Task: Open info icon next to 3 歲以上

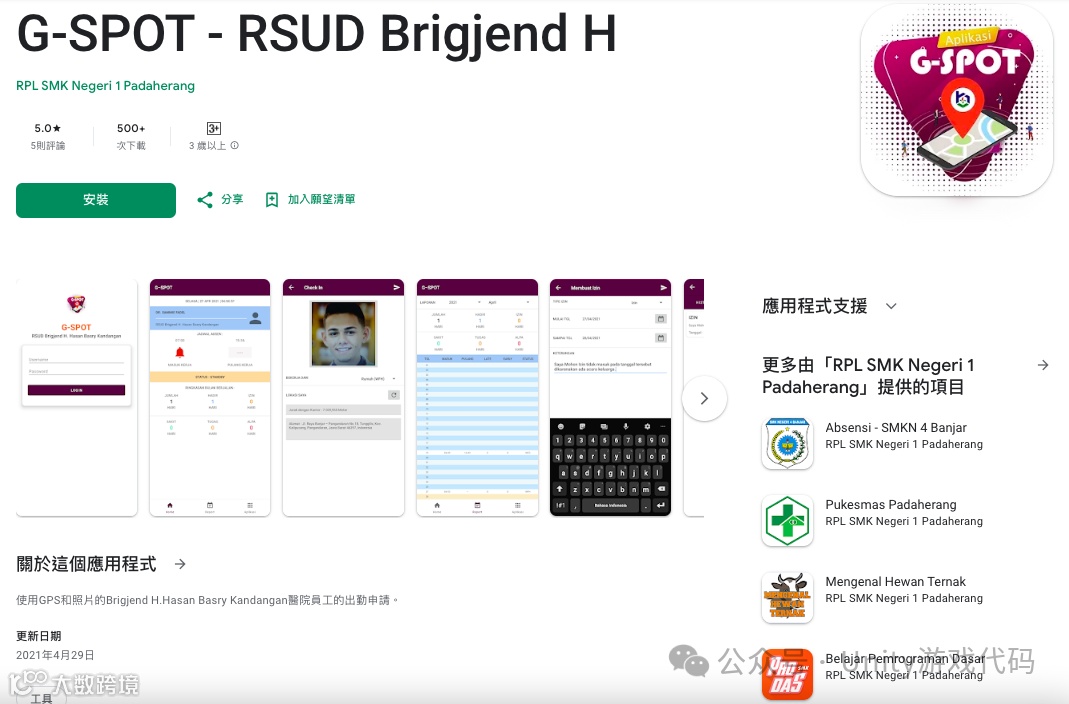Action: [235, 145]
